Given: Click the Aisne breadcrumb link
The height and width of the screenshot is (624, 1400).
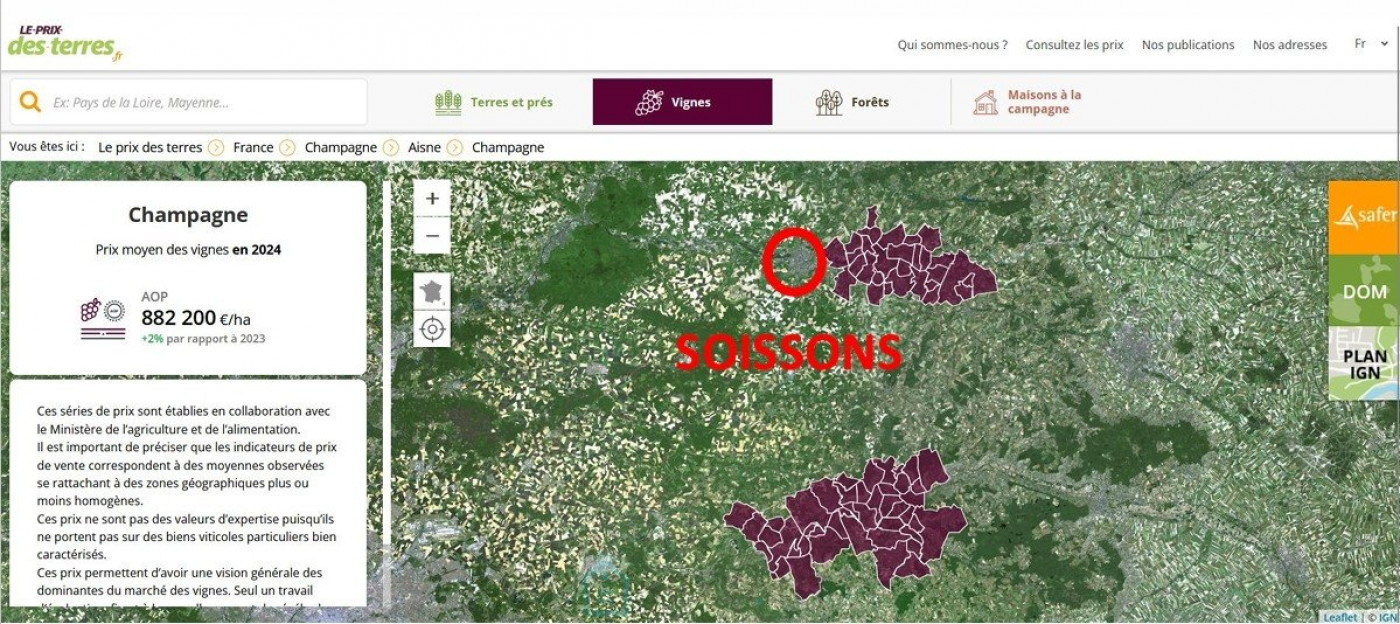Looking at the screenshot, I should pyautogui.click(x=424, y=147).
